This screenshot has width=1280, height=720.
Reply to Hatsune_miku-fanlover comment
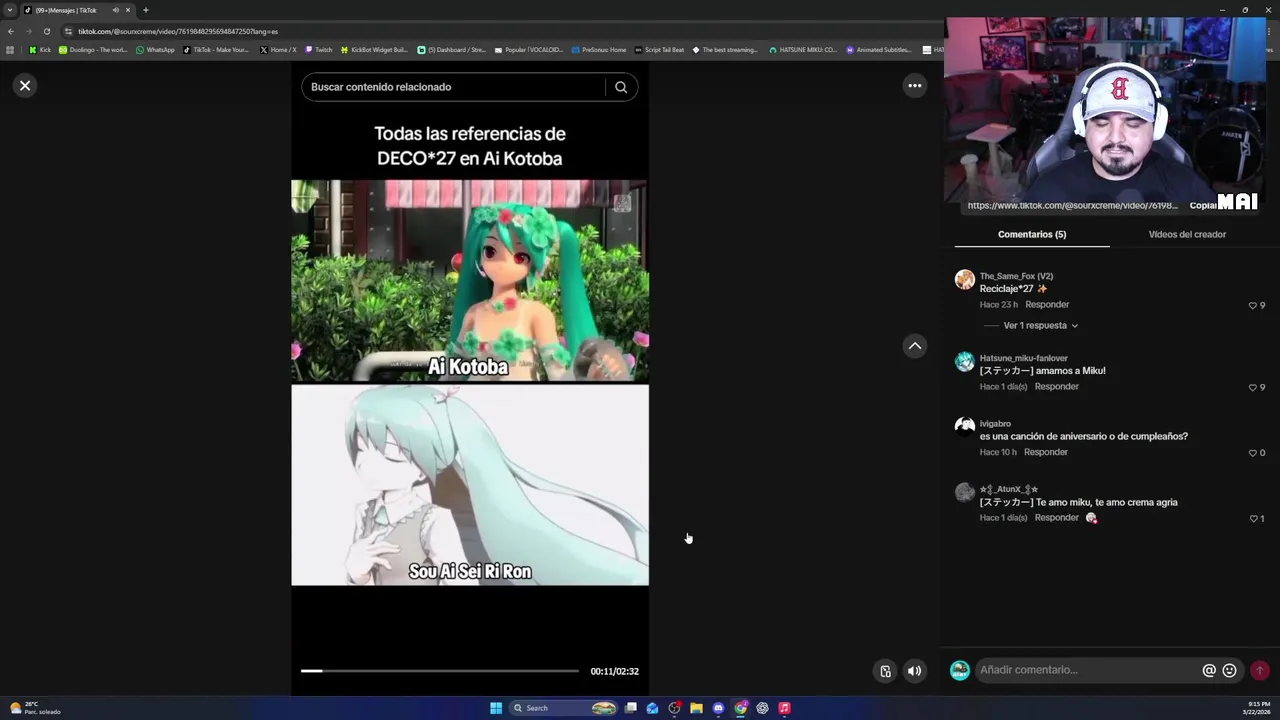pyautogui.click(x=1057, y=387)
